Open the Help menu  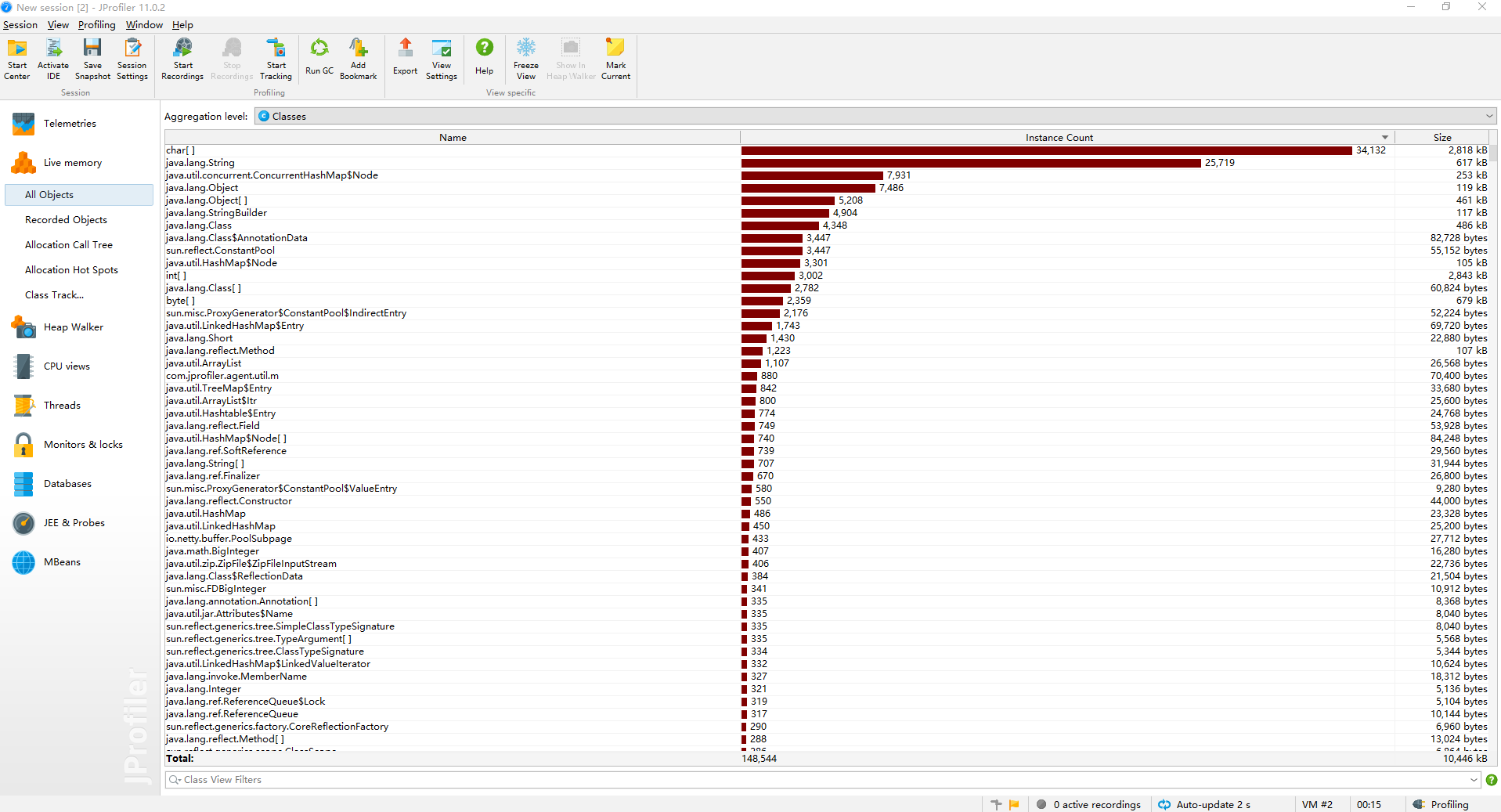[x=182, y=25]
